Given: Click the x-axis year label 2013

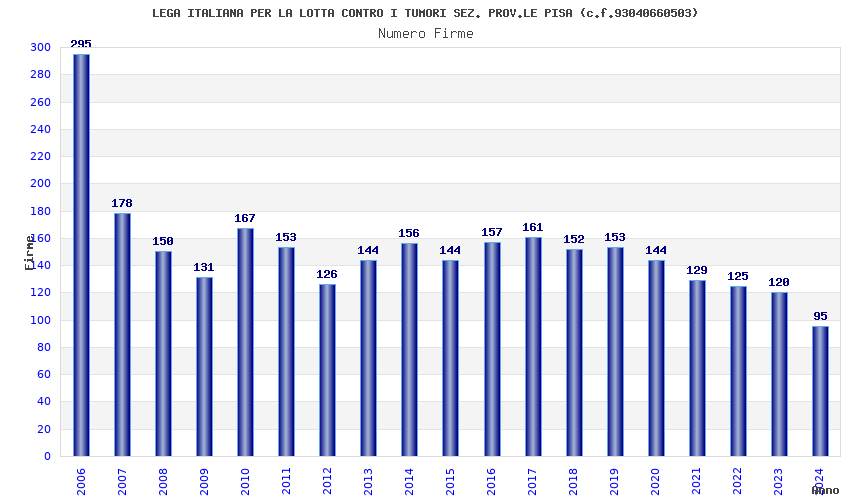Looking at the screenshot, I should [x=369, y=482].
